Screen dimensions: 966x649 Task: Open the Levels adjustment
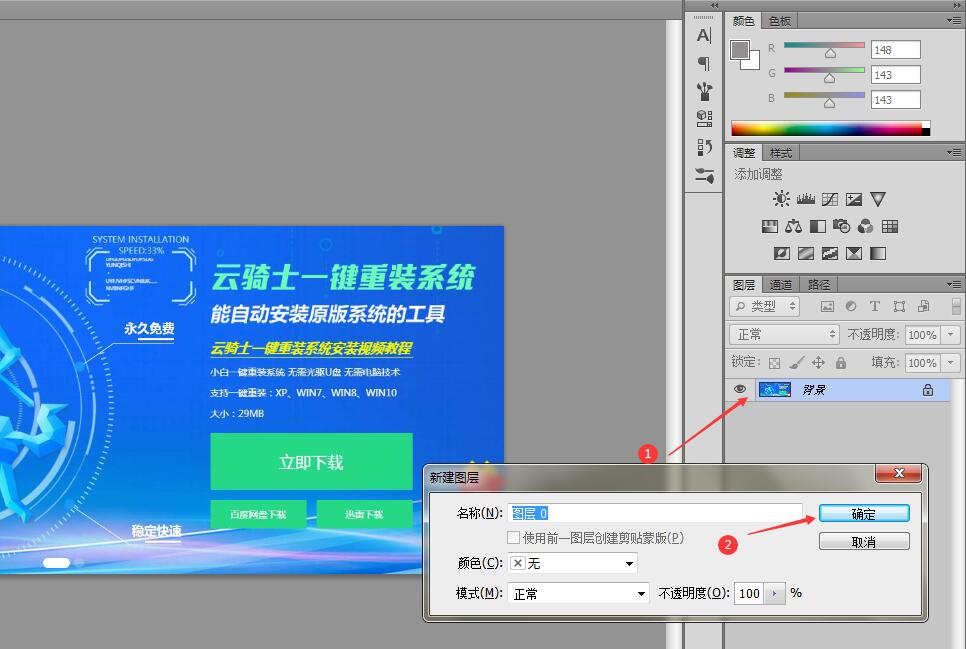(806, 198)
